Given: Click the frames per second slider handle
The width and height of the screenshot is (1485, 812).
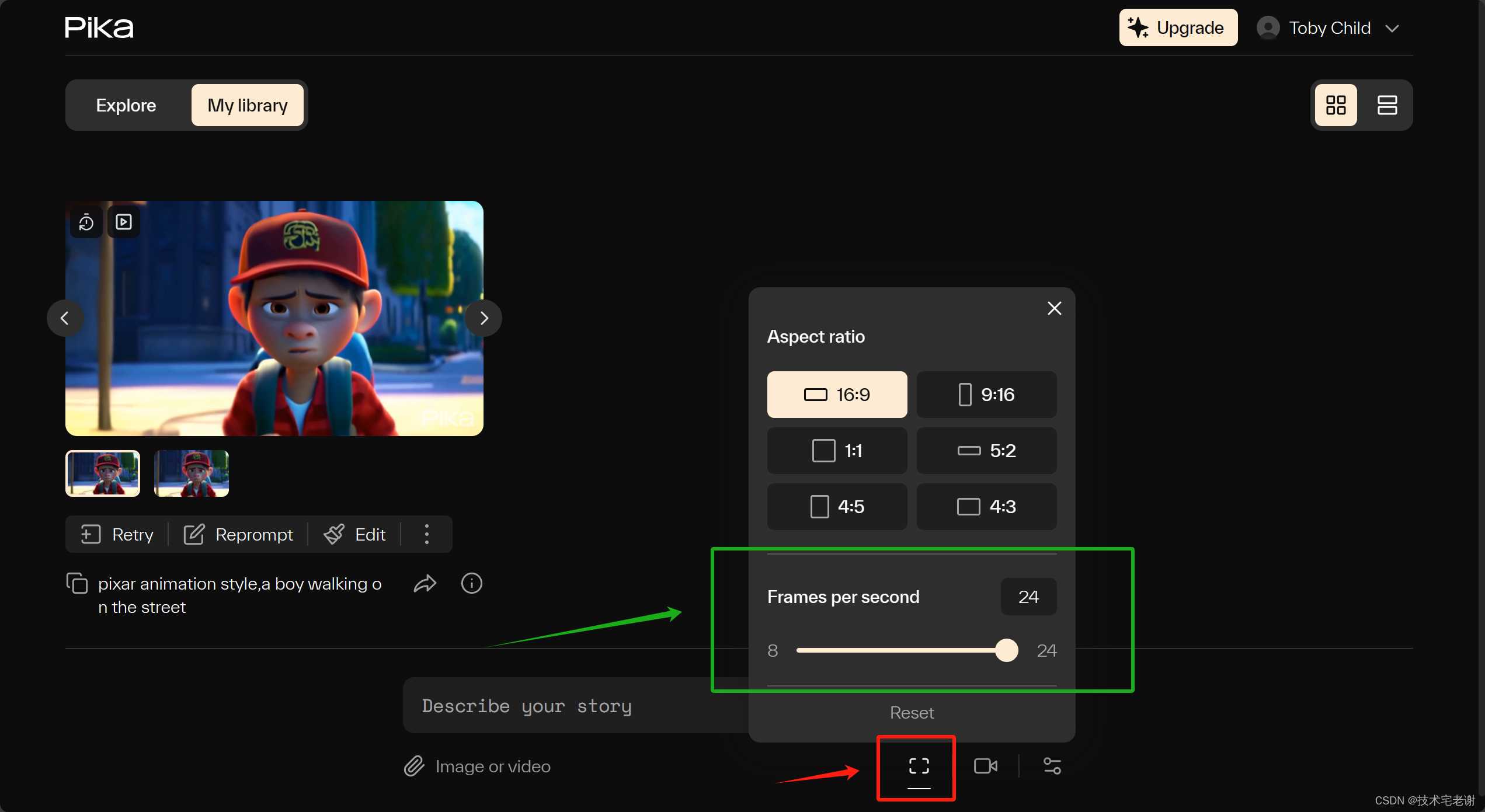Looking at the screenshot, I should pos(1007,650).
